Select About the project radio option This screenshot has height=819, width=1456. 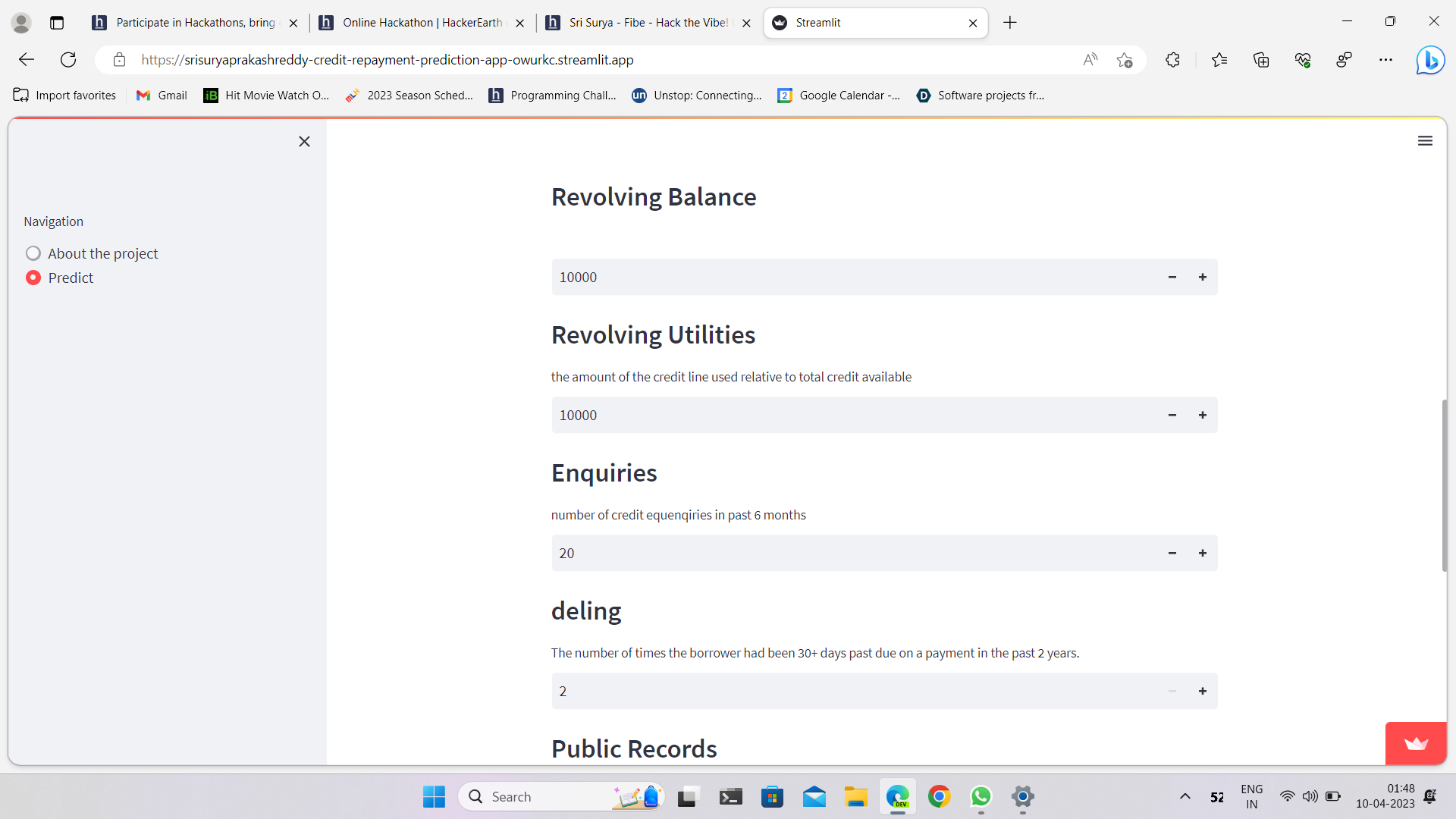coord(33,253)
